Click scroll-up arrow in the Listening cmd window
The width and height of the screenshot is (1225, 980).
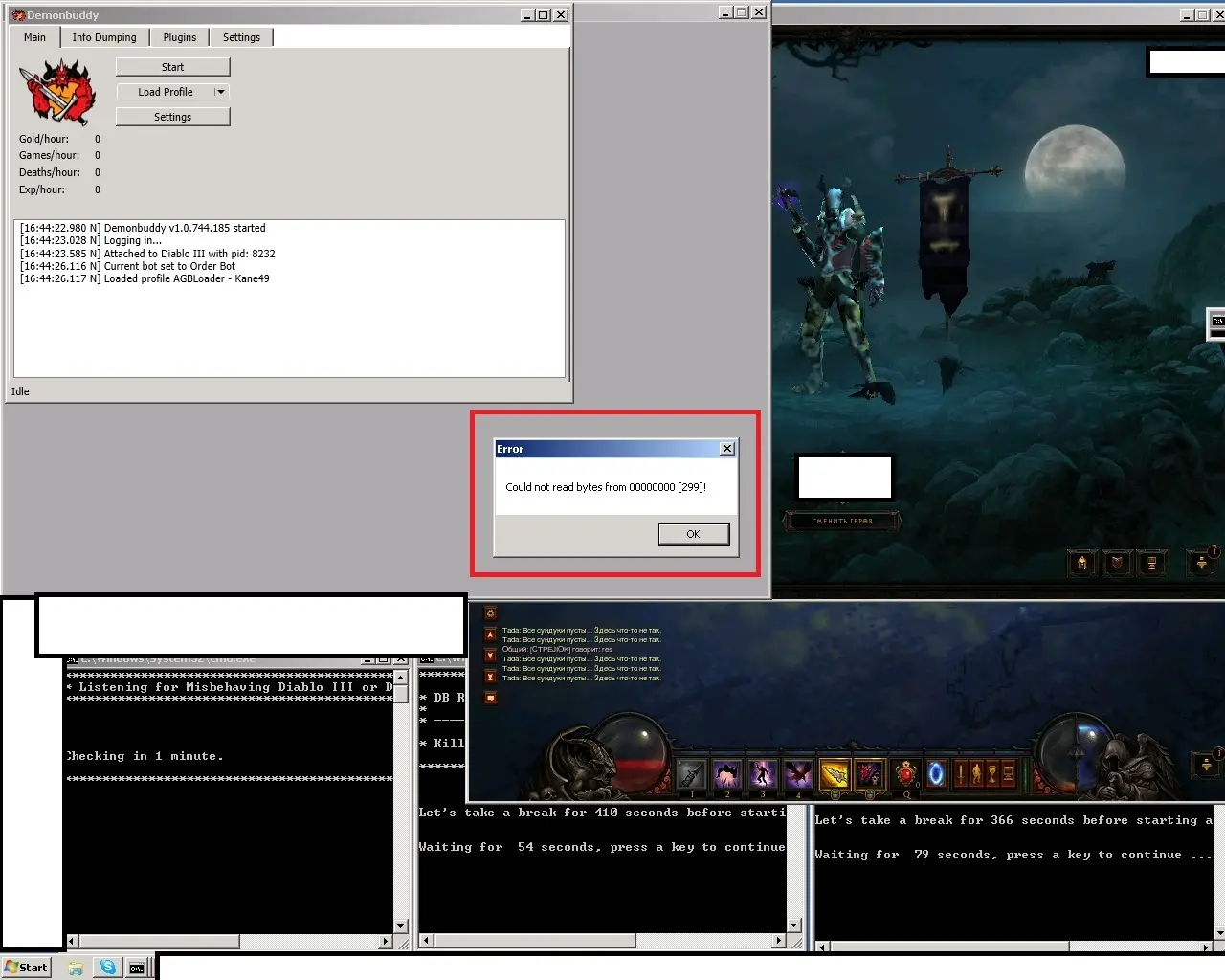click(401, 676)
